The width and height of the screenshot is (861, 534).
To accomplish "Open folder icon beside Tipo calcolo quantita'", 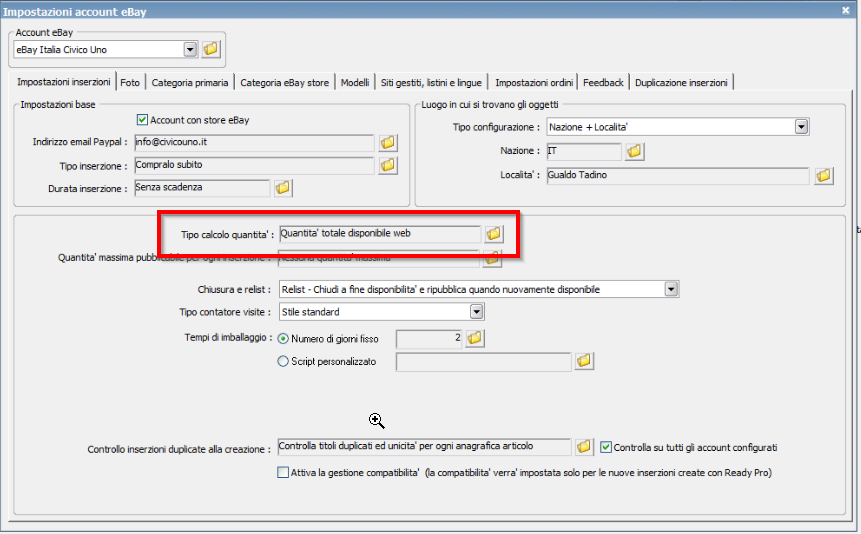I will [x=494, y=233].
